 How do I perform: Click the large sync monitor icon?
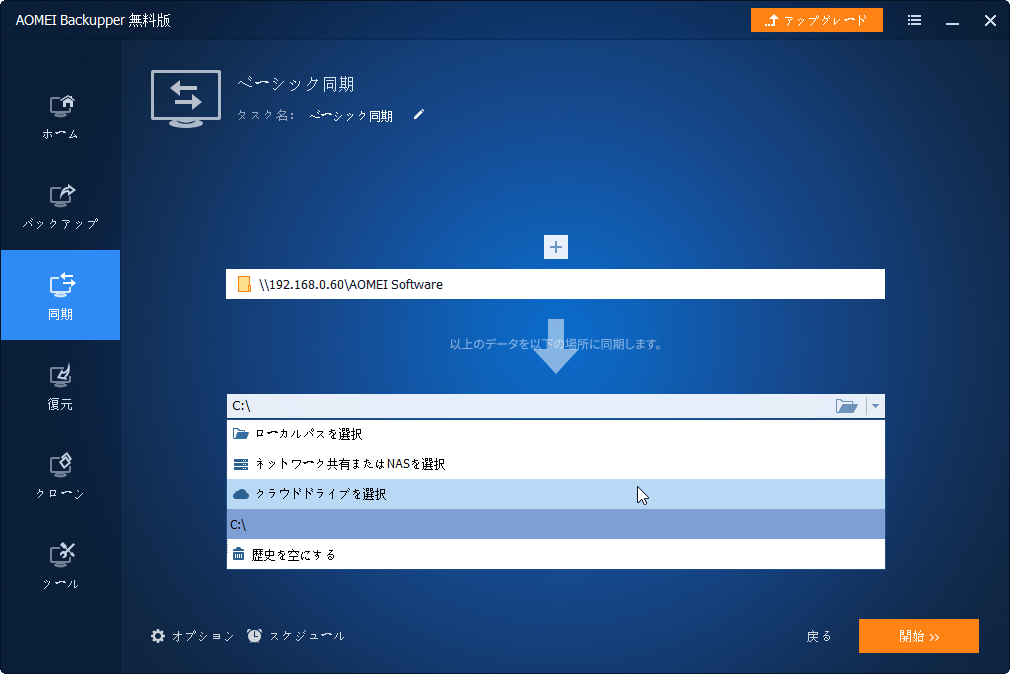(x=186, y=99)
